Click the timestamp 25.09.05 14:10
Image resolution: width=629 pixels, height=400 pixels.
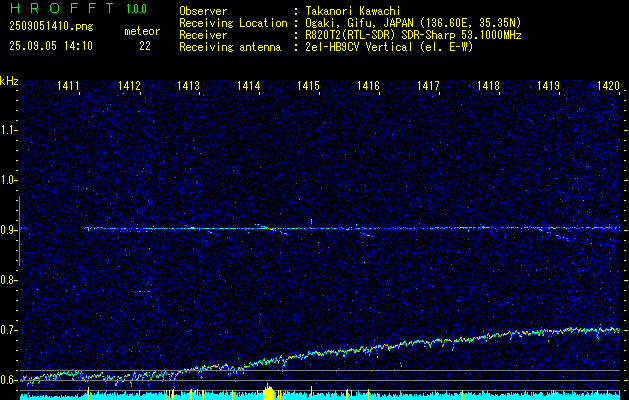click(51, 46)
